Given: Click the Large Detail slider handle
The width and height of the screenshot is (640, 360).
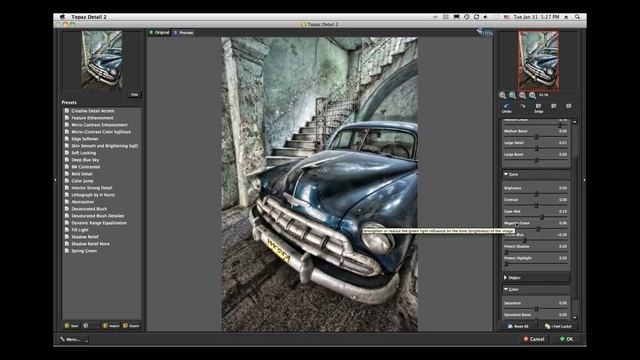Looking at the screenshot, I should 537,149.
